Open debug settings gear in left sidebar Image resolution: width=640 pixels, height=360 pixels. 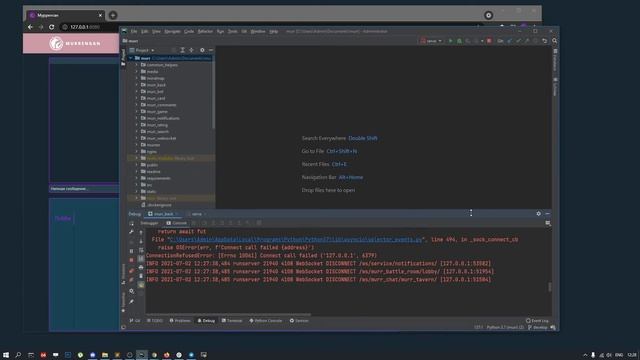tap(131, 291)
